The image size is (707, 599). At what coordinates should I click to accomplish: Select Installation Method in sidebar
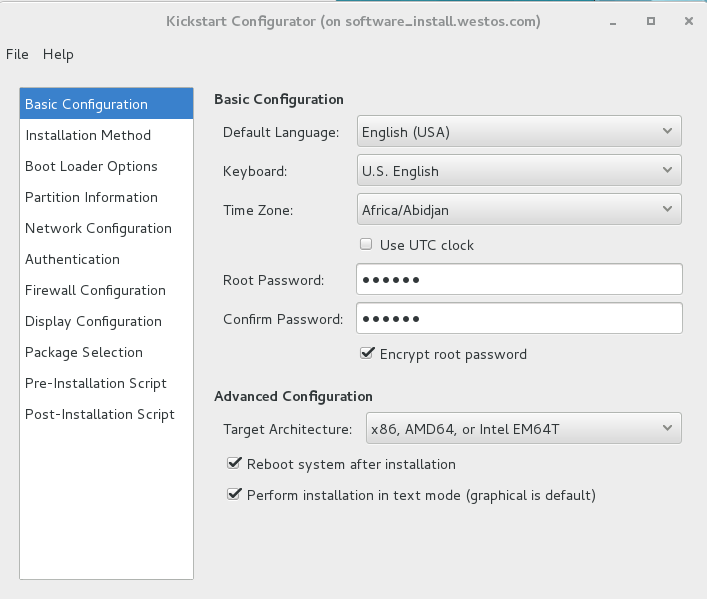(x=88, y=135)
